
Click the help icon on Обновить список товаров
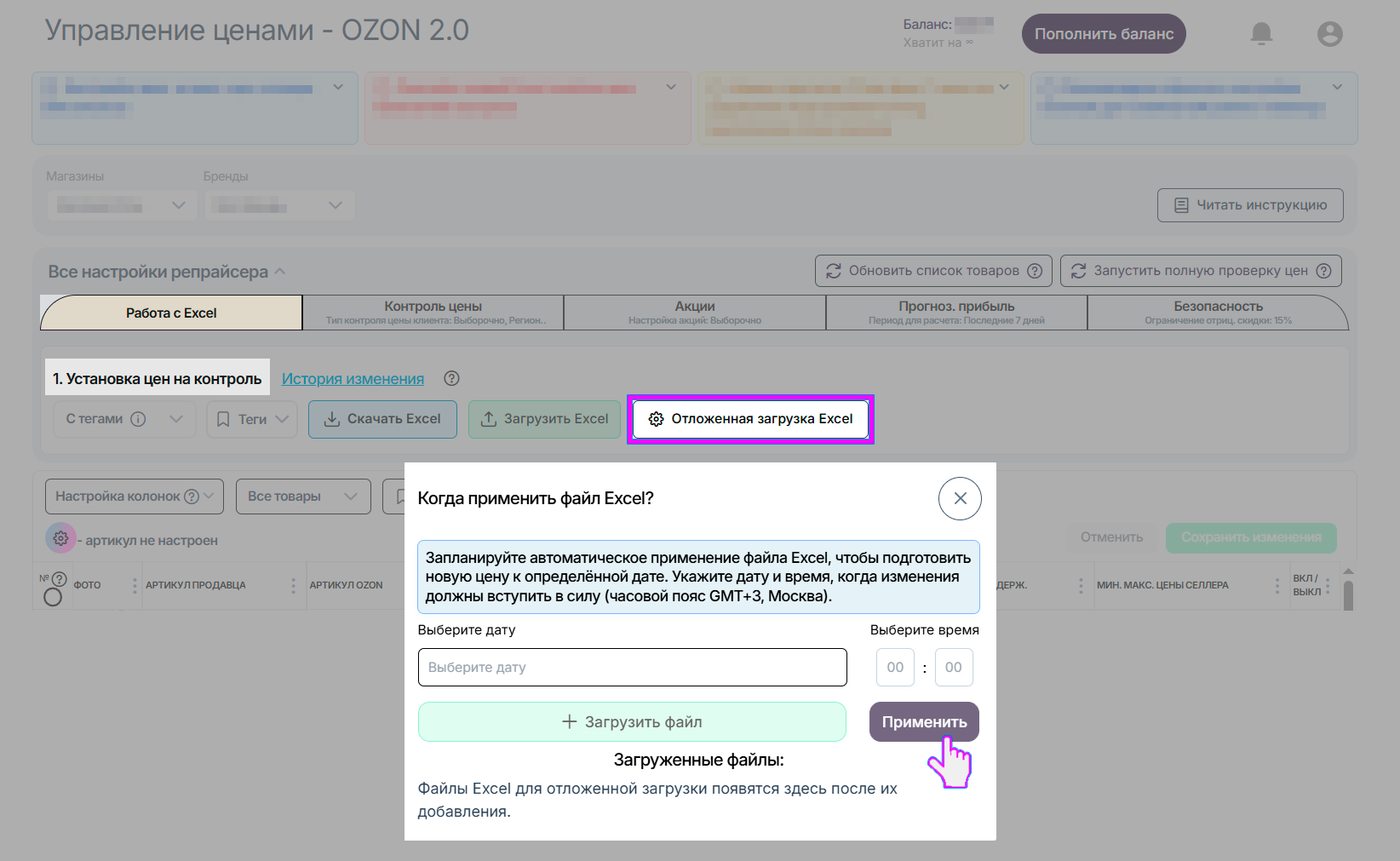tap(1035, 271)
